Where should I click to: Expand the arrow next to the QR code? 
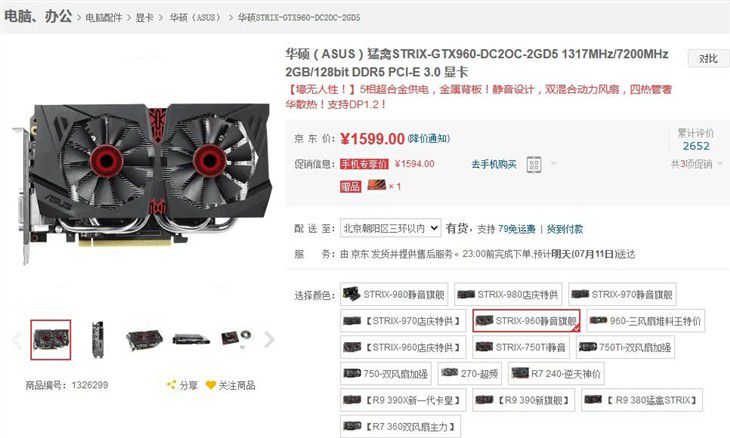553,163
